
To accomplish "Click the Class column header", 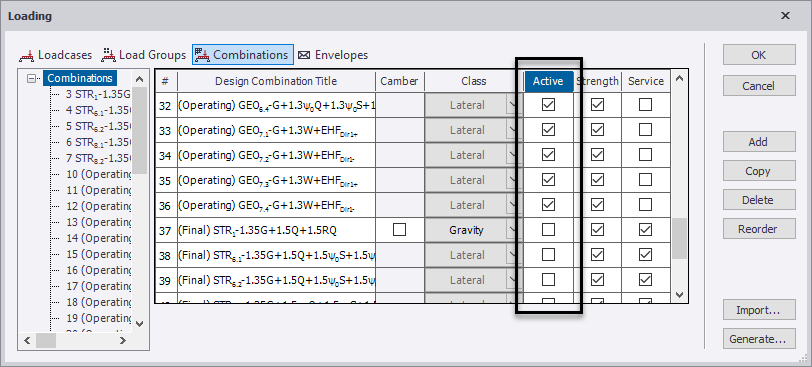I will click(474, 81).
